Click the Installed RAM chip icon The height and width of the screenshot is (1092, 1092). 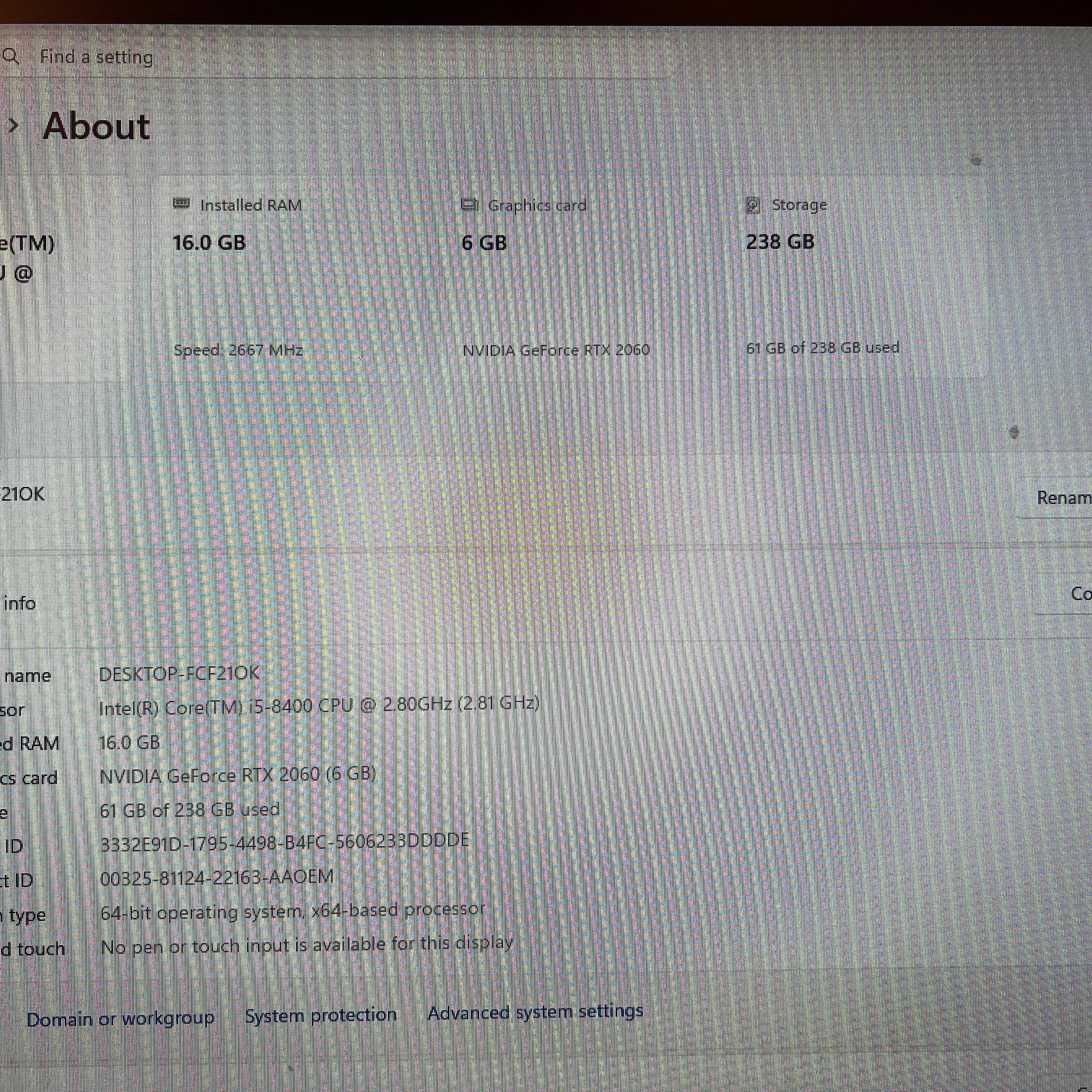(181, 204)
